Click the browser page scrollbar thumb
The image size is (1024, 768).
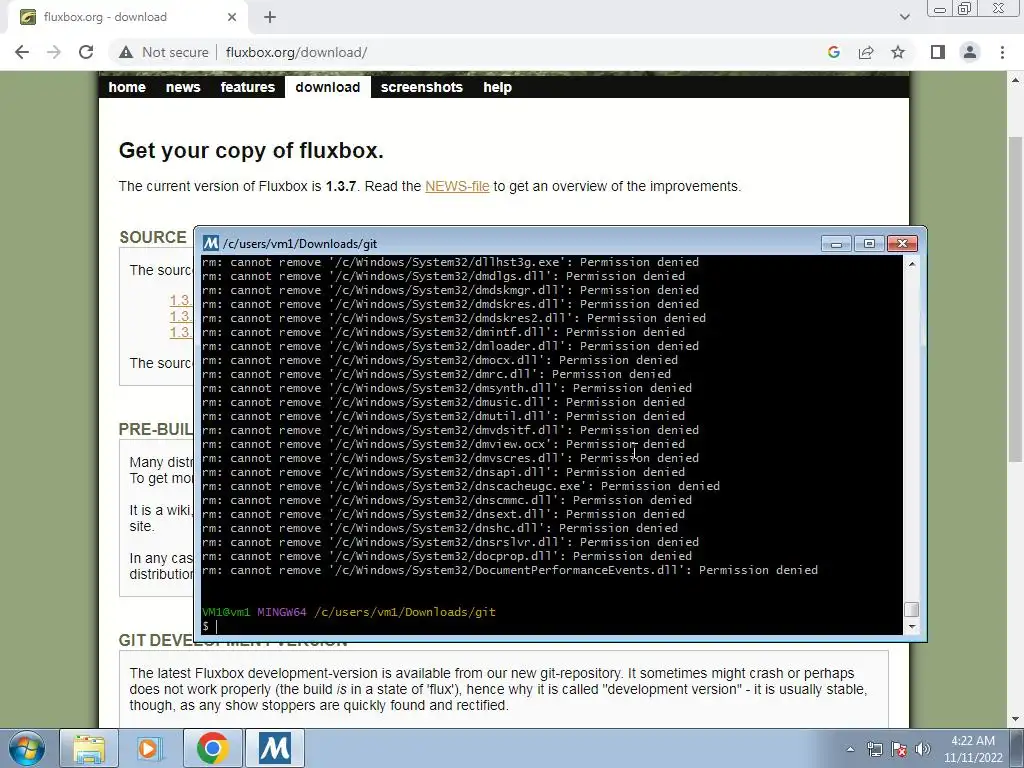(1016, 299)
